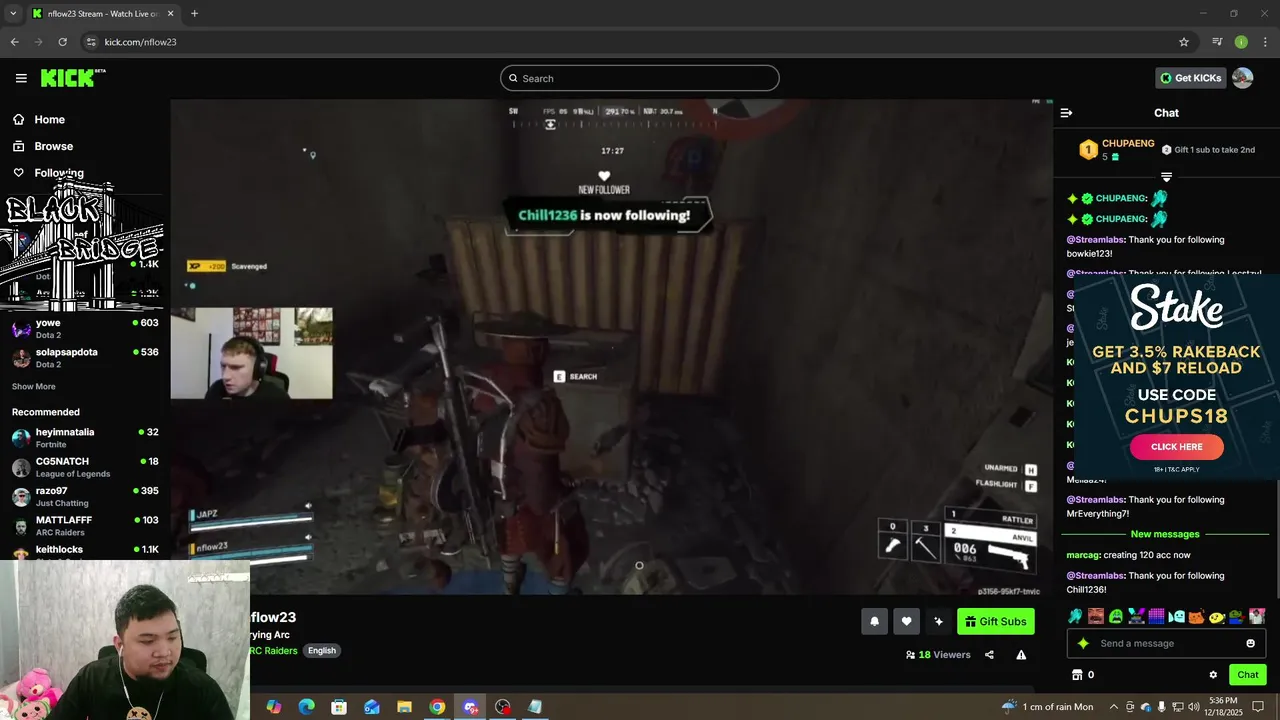Viewport: 1280px width, 720px height.
Task: Select the purple grid quick emote
Action: (x=1156, y=616)
